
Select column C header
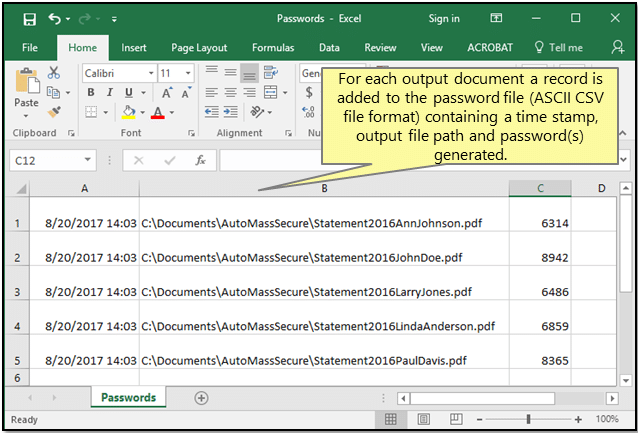[x=540, y=188]
